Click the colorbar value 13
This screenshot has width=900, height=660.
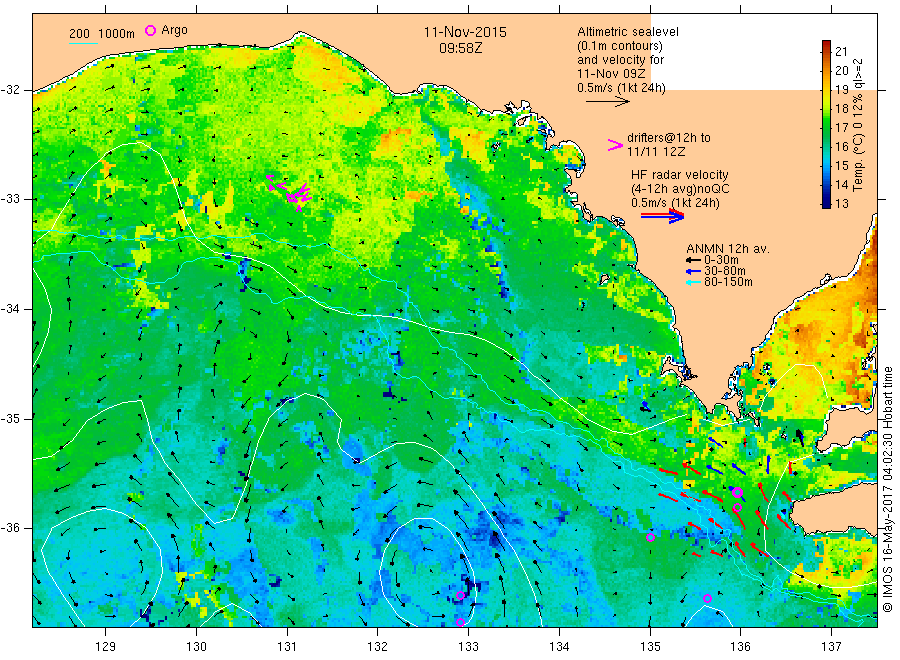pyautogui.click(x=841, y=203)
